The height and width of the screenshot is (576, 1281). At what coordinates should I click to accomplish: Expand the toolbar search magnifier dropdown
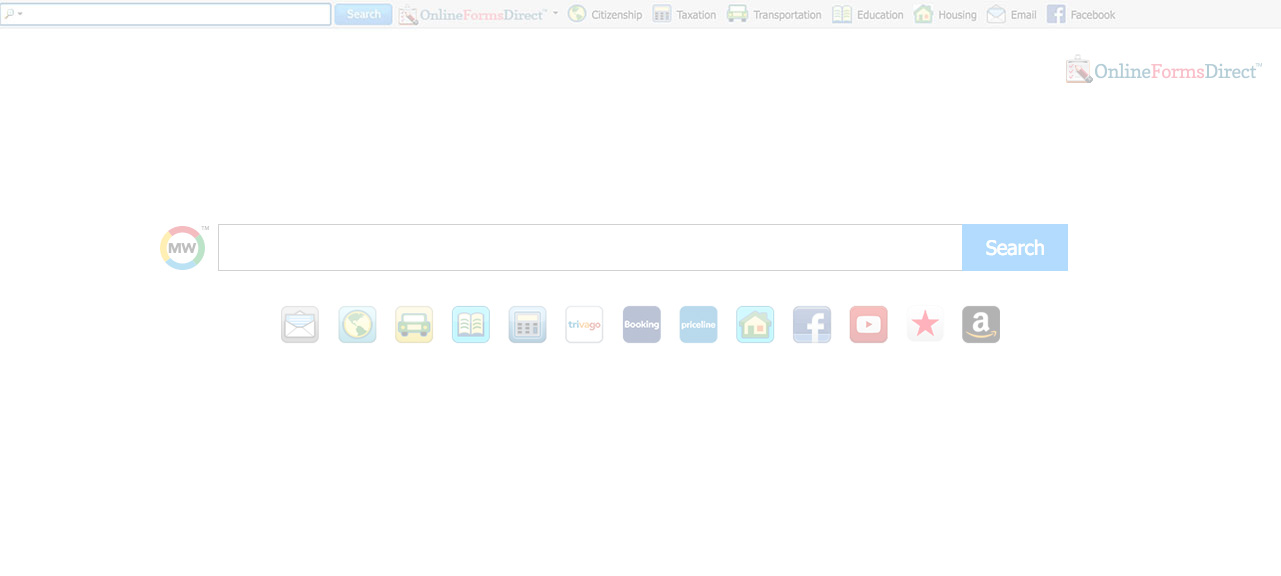pyautogui.click(x=13, y=14)
